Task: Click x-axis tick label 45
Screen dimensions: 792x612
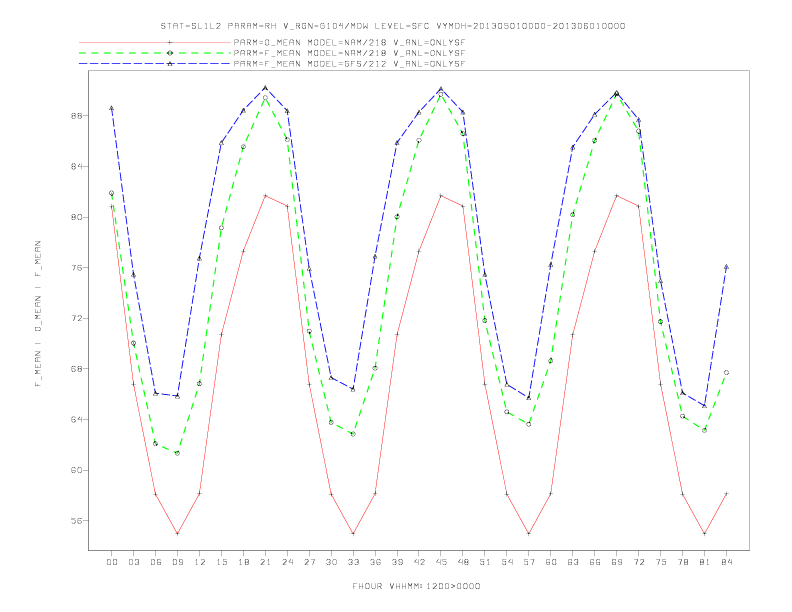Action: [441, 562]
